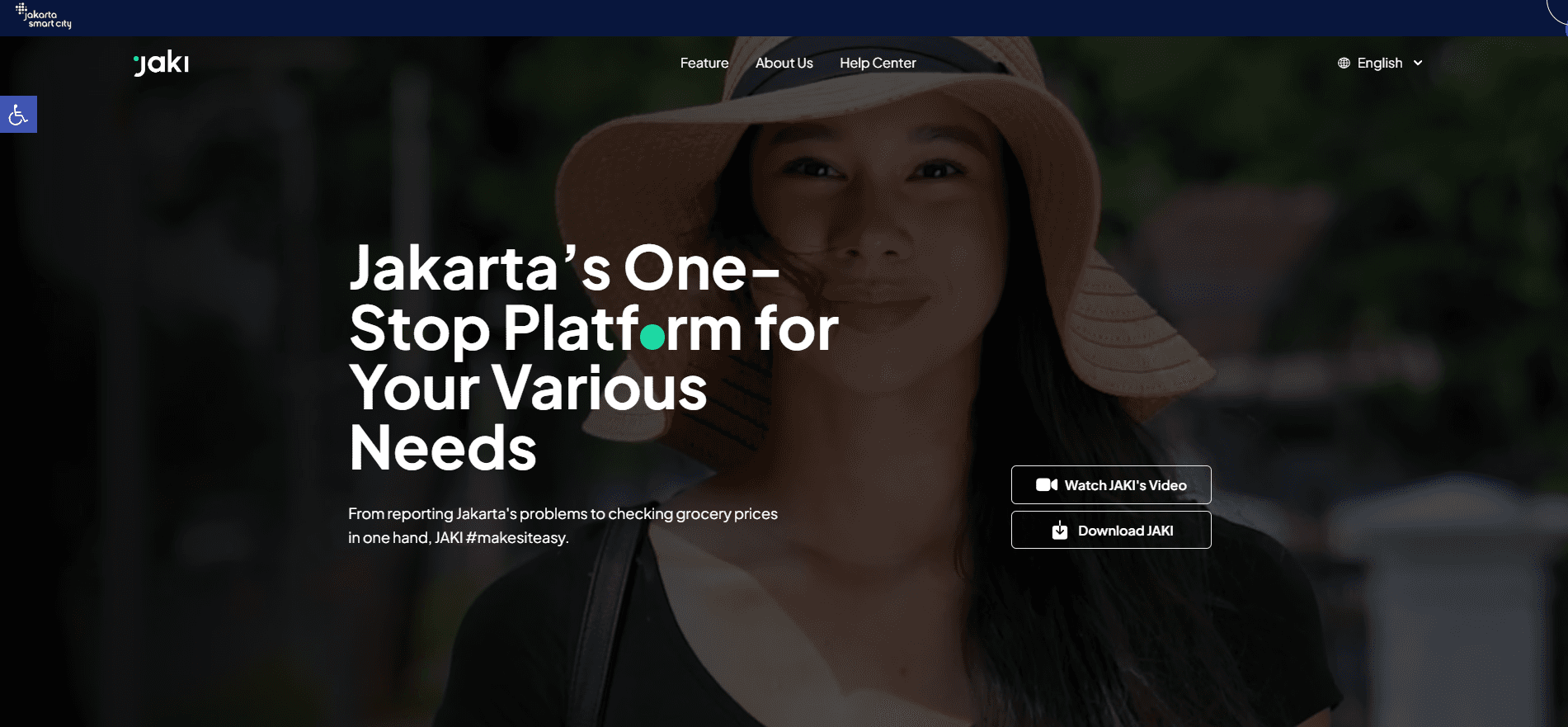Image resolution: width=1568 pixels, height=727 pixels.
Task: Click the Watch JAKI's Video button
Action: point(1111,484)
